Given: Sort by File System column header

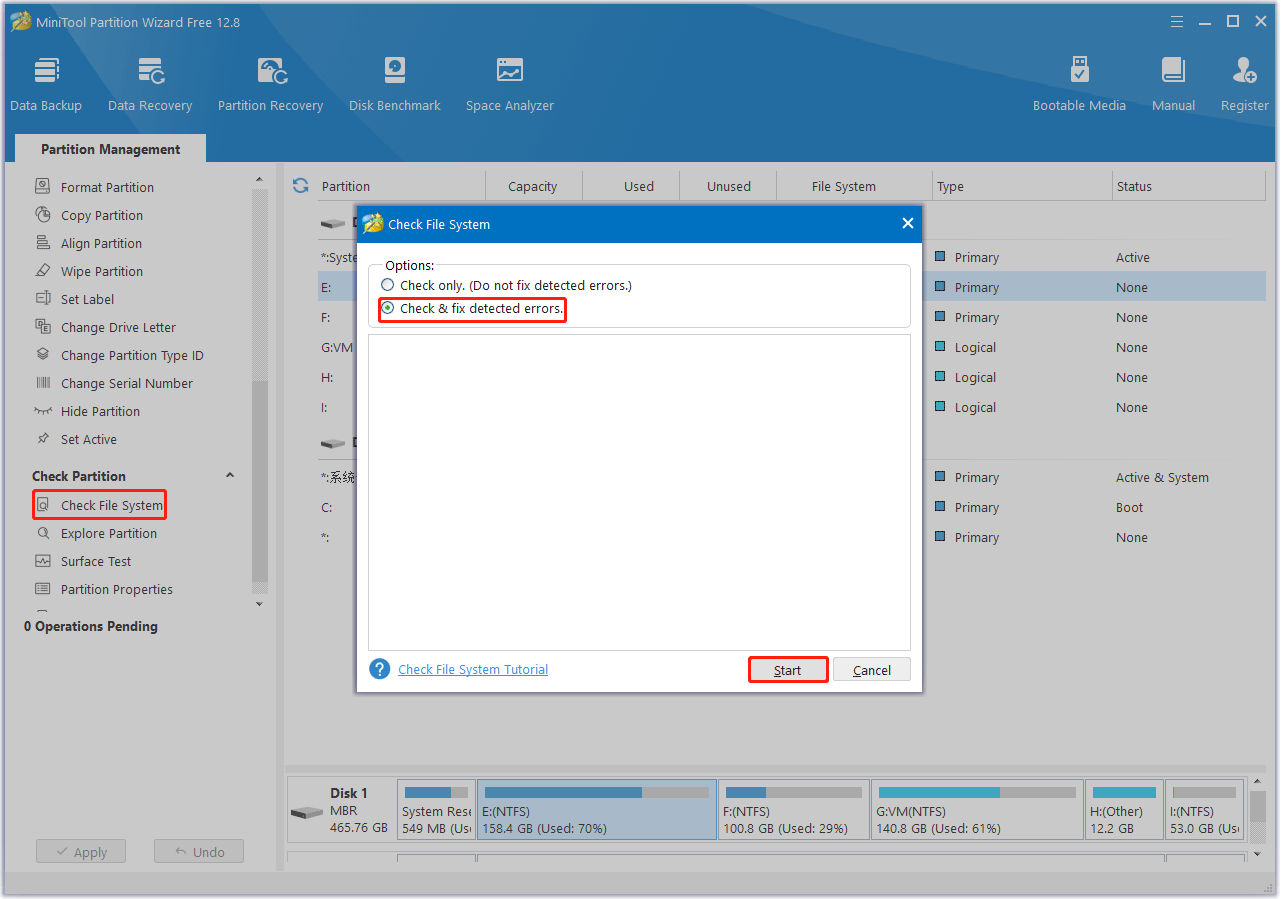Looking at the screenshot, I should click(x=844, y=186).
